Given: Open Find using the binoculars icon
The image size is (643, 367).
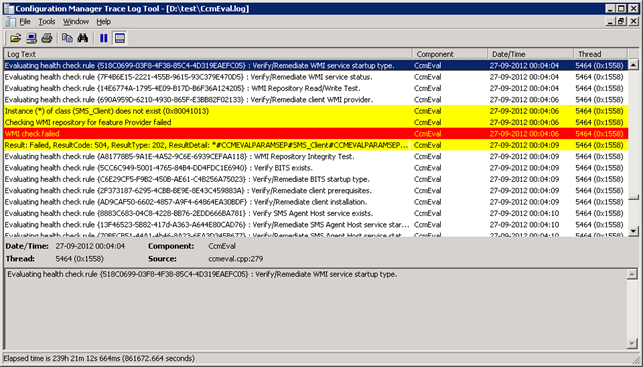Looking at the screenshot, I should tap(83, 38).
